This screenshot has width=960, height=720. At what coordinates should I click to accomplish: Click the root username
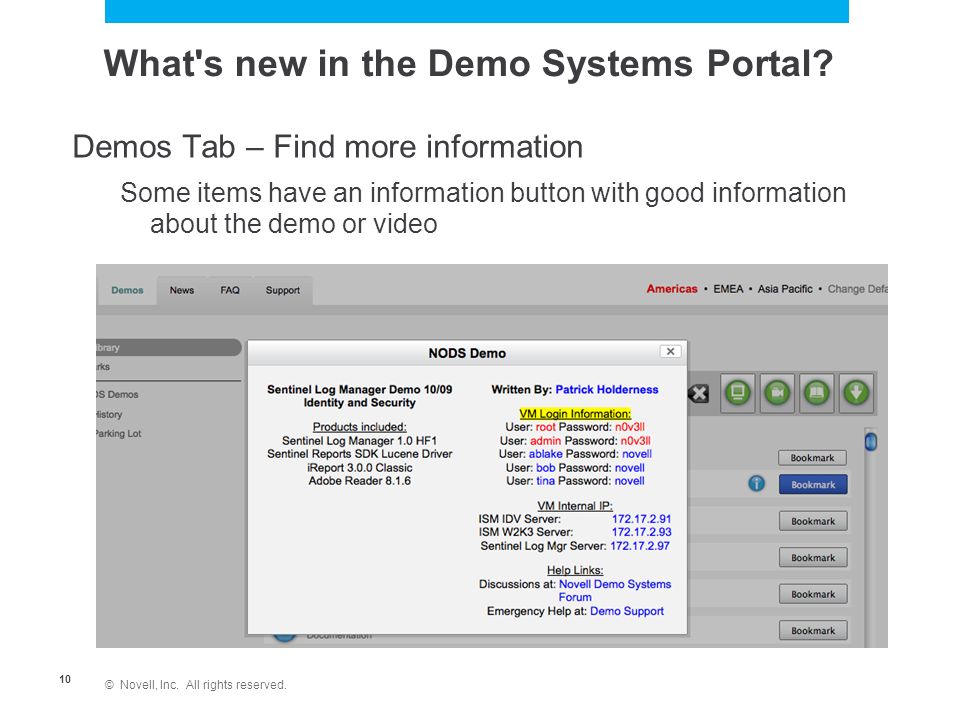[546, 427]
